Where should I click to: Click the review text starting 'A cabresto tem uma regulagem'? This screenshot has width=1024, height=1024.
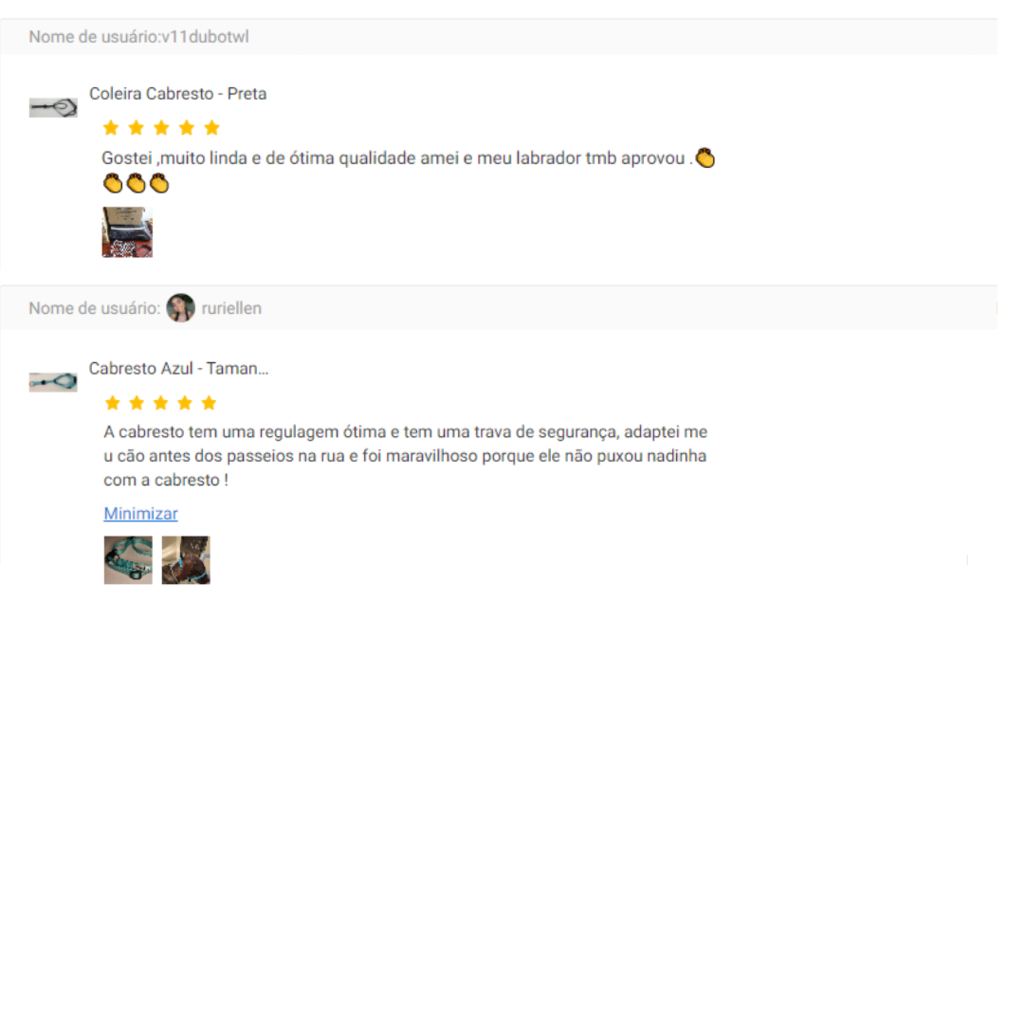point(405,456)
